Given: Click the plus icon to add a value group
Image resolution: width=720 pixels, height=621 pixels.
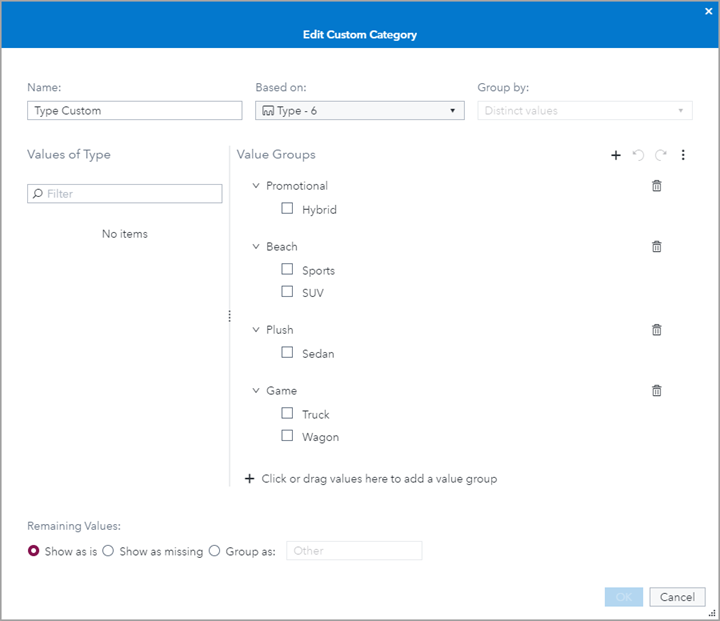Looking at the screenshot, I should [616, 155].
